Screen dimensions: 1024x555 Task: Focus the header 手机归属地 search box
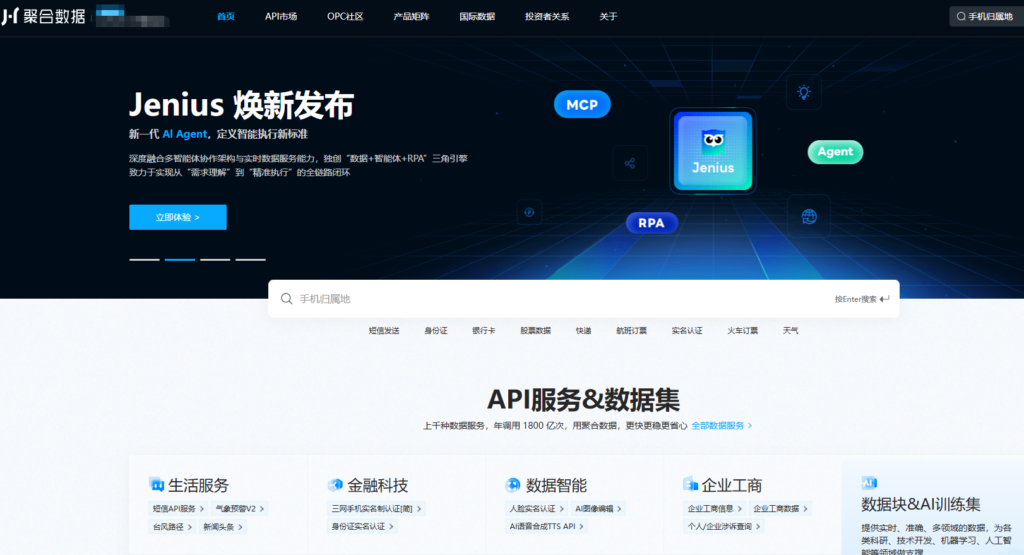[x=986, y=16]
